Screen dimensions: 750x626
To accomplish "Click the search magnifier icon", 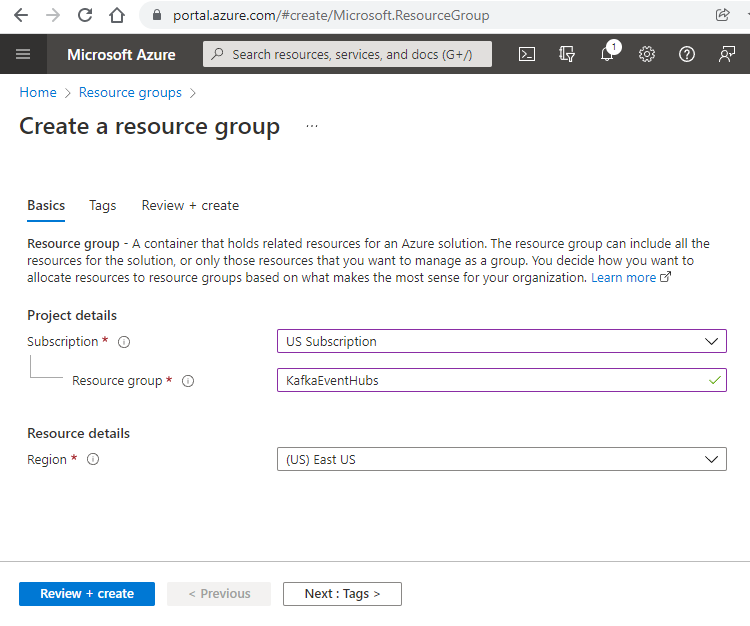I will click(217, 54).
